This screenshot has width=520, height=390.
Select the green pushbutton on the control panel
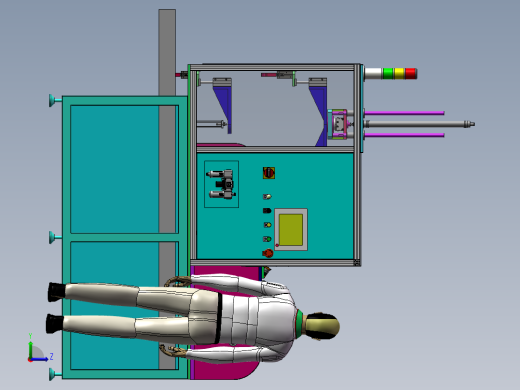[x=267, y=239]
